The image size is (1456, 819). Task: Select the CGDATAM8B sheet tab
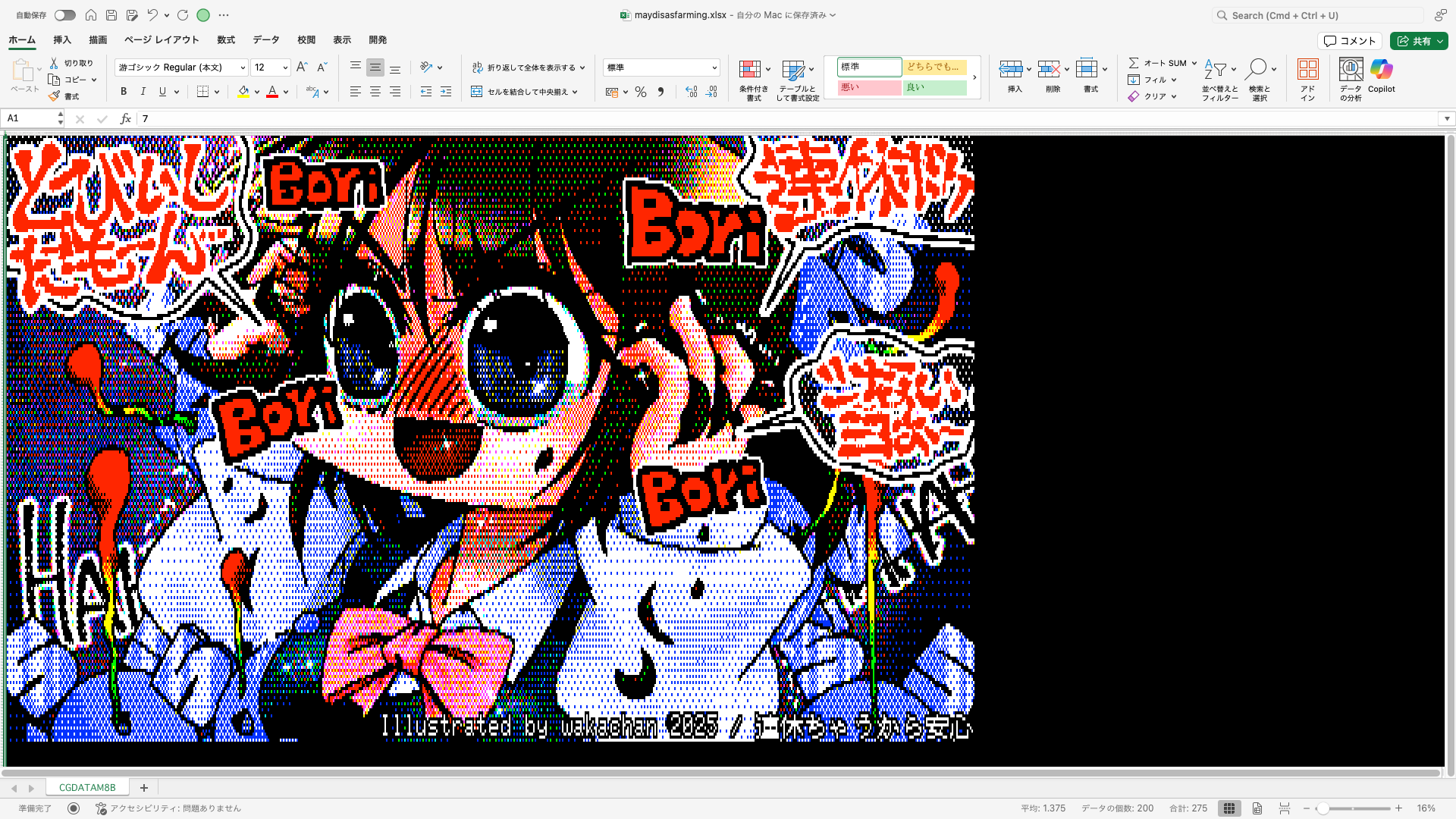[87, 787]
